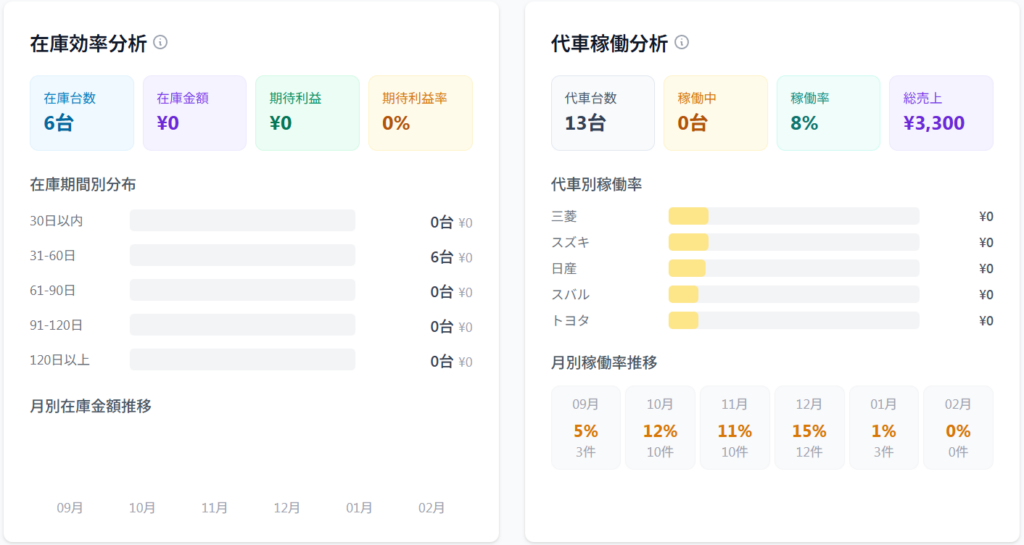Click the 期待利益率 0% card
The width and height of the screenshot is (1024, 545).
tap(420, 113)
